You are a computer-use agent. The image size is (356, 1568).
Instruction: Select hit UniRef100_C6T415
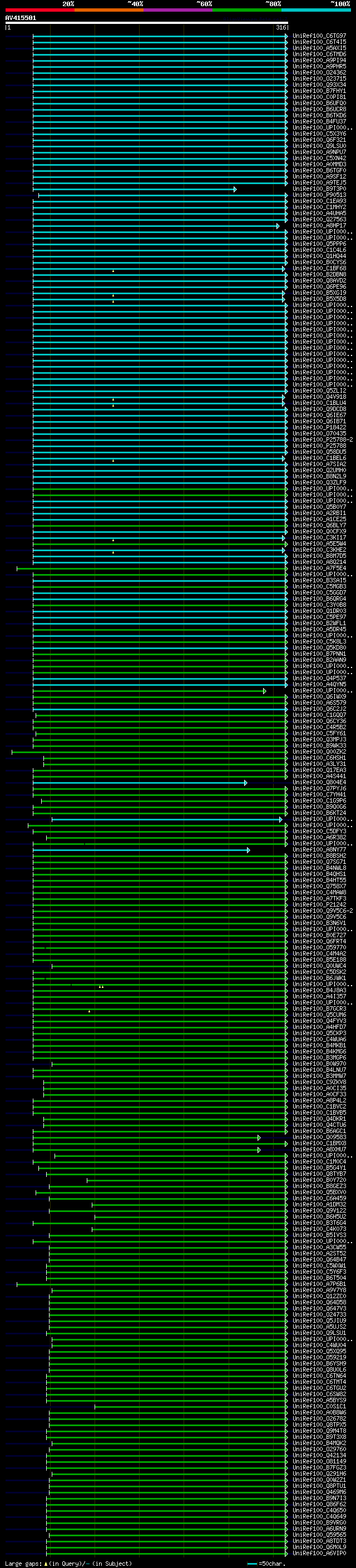click(319, 42)
